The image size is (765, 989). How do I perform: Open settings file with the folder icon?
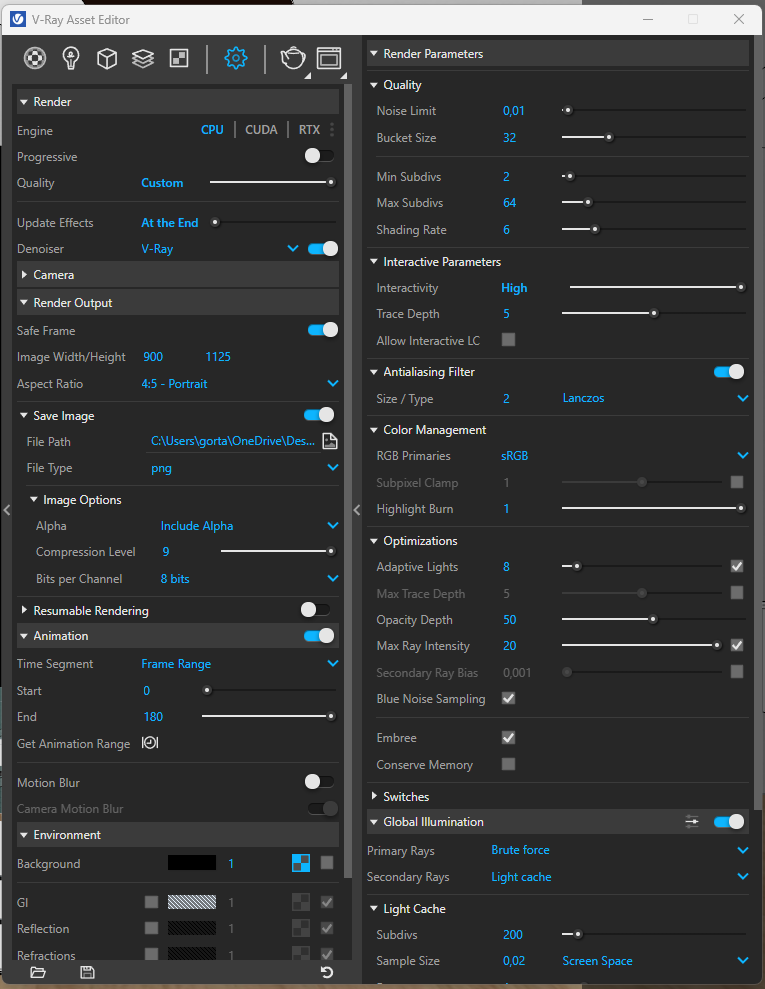(x=38, y=972)
